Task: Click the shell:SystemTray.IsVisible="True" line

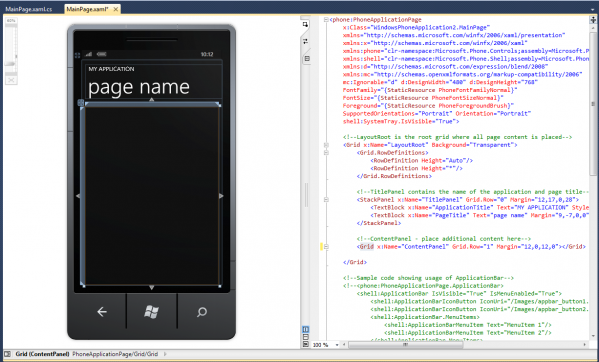Action: point(401,121)
